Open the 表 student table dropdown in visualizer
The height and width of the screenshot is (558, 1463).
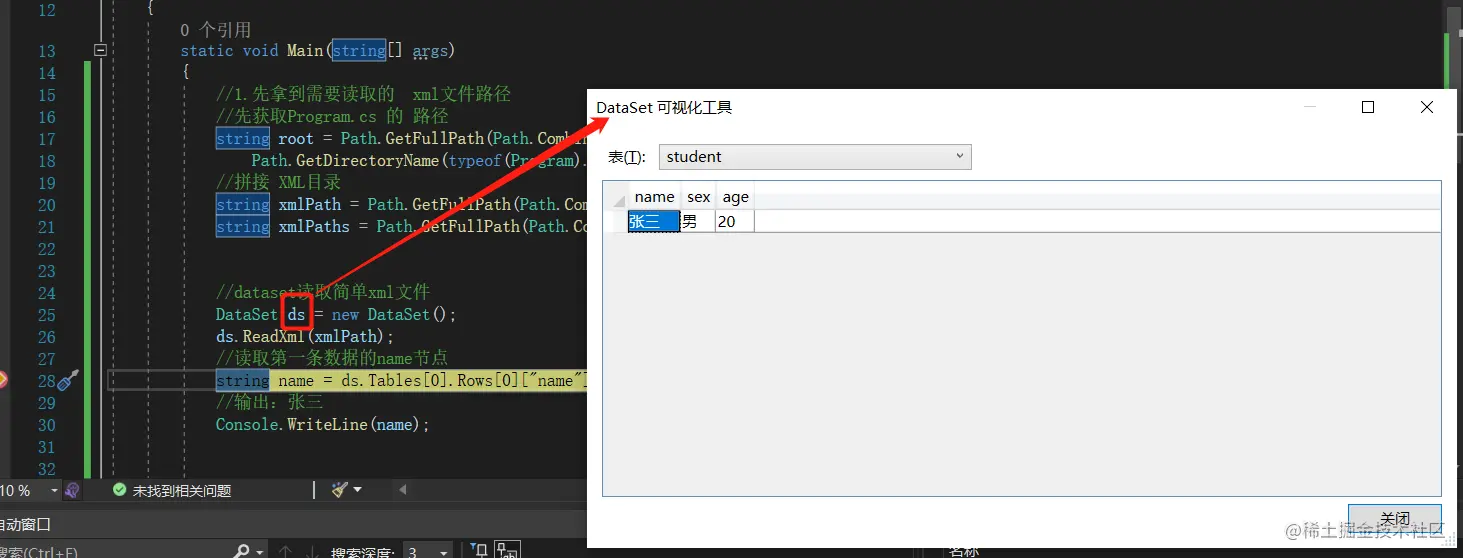[x=815, y=157]
